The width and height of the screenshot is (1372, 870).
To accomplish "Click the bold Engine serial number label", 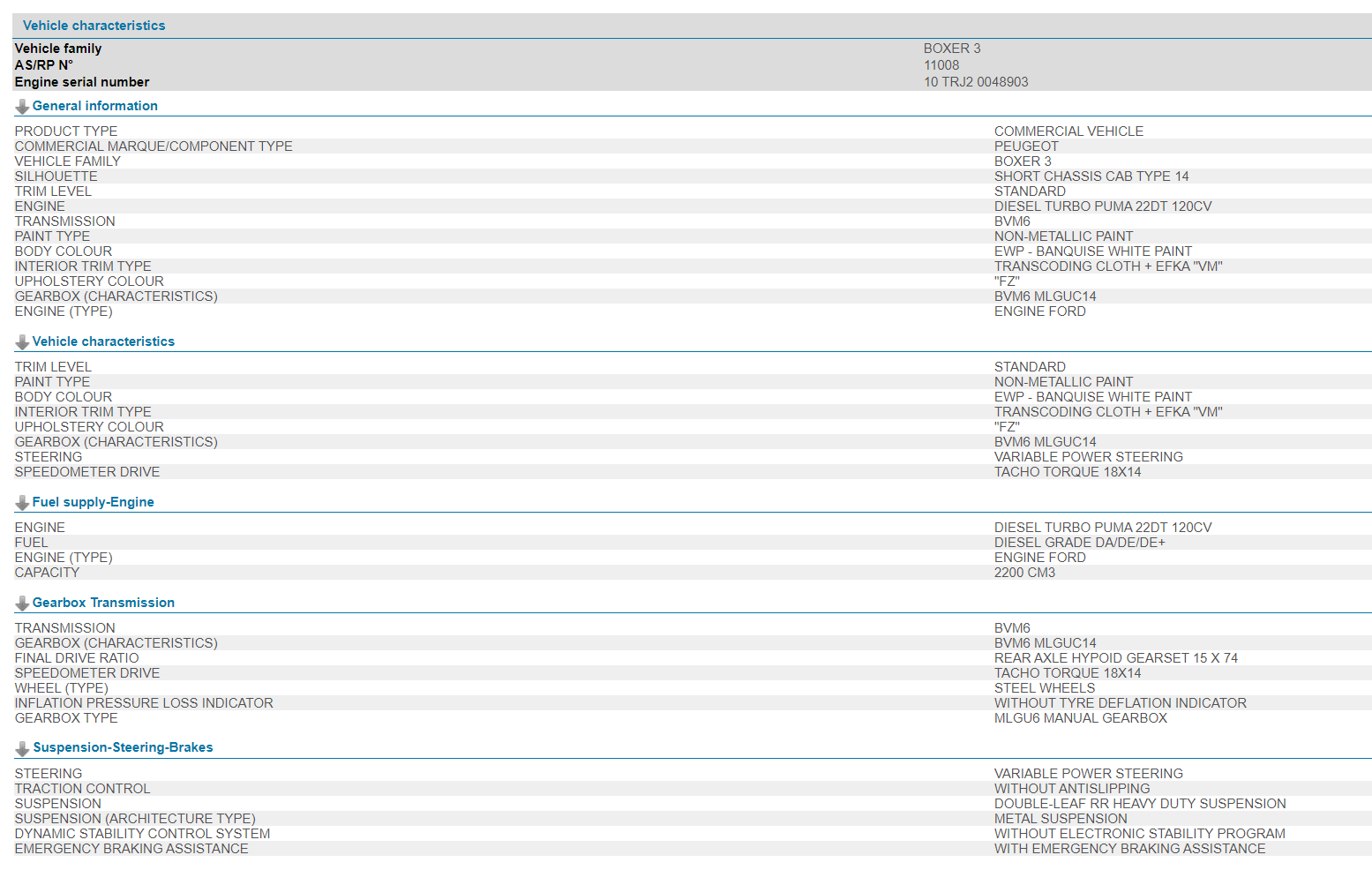I will (82, 82).
